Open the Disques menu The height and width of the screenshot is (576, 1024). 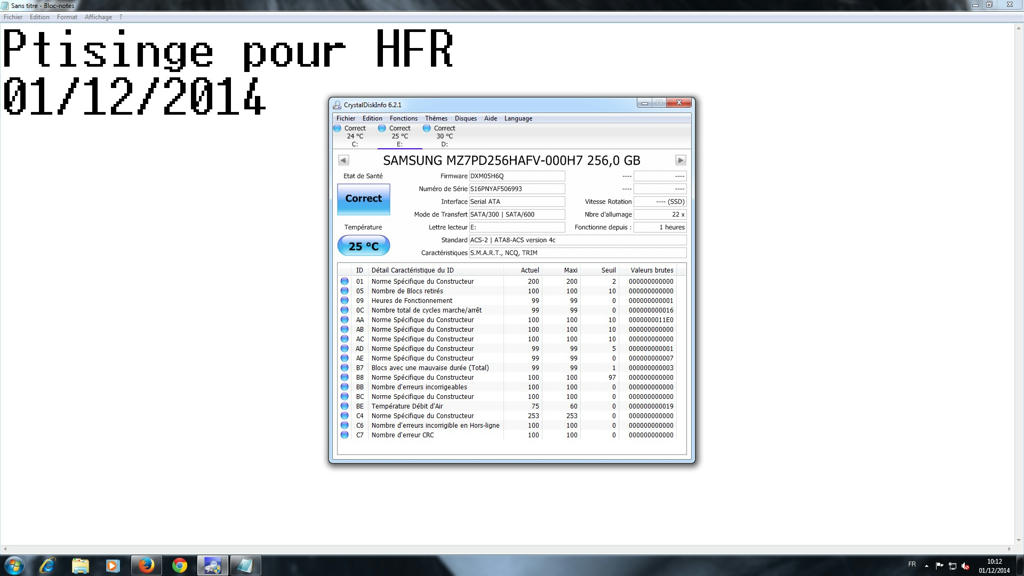[466, 118]
